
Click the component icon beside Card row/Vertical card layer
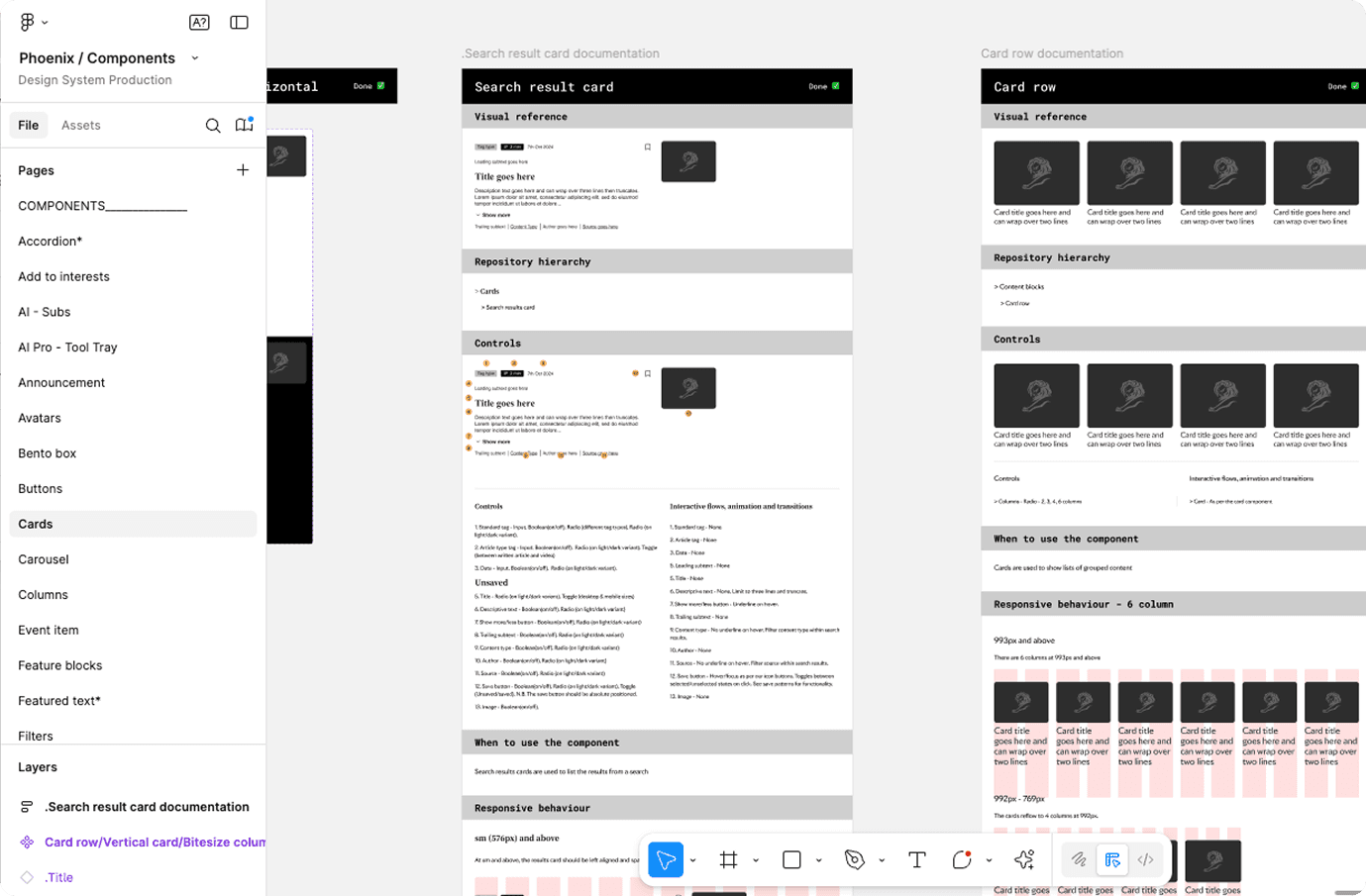27,843
